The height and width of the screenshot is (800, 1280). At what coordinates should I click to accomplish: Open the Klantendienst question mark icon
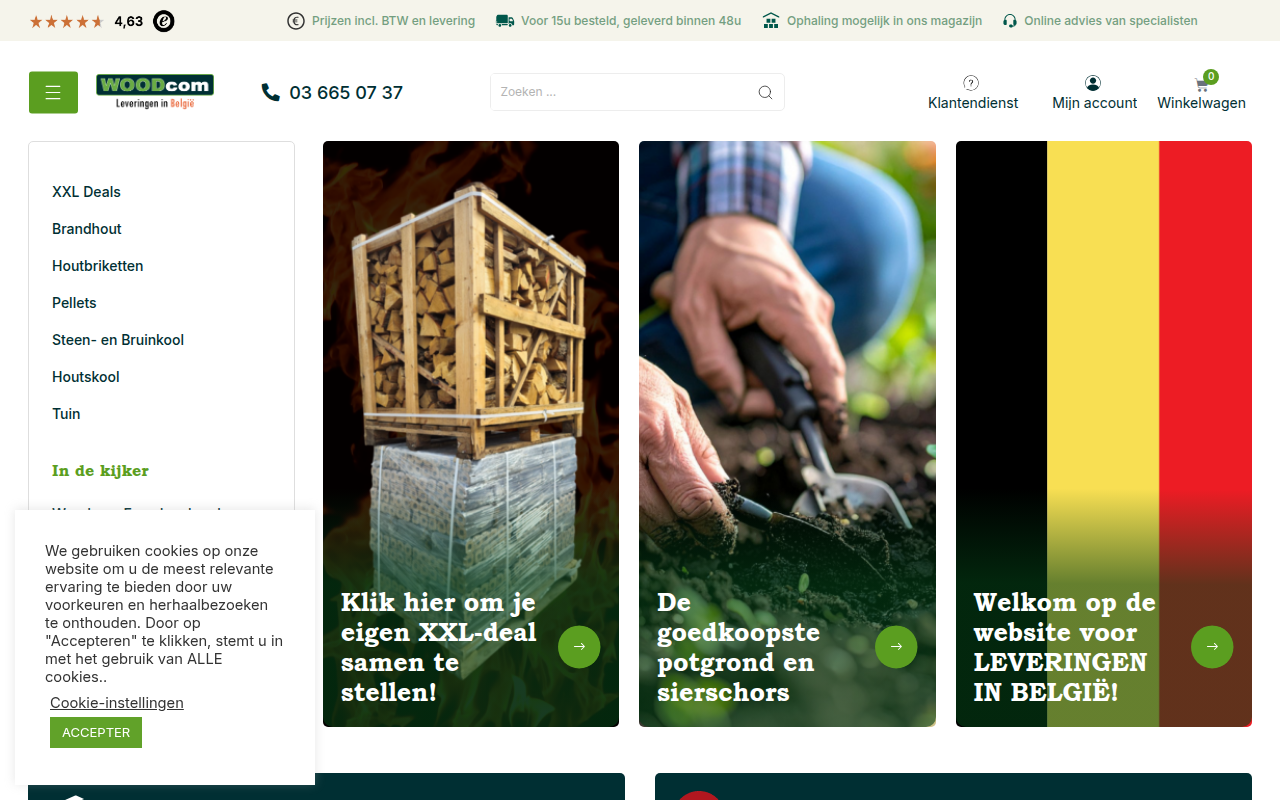[x=971, y=83]
